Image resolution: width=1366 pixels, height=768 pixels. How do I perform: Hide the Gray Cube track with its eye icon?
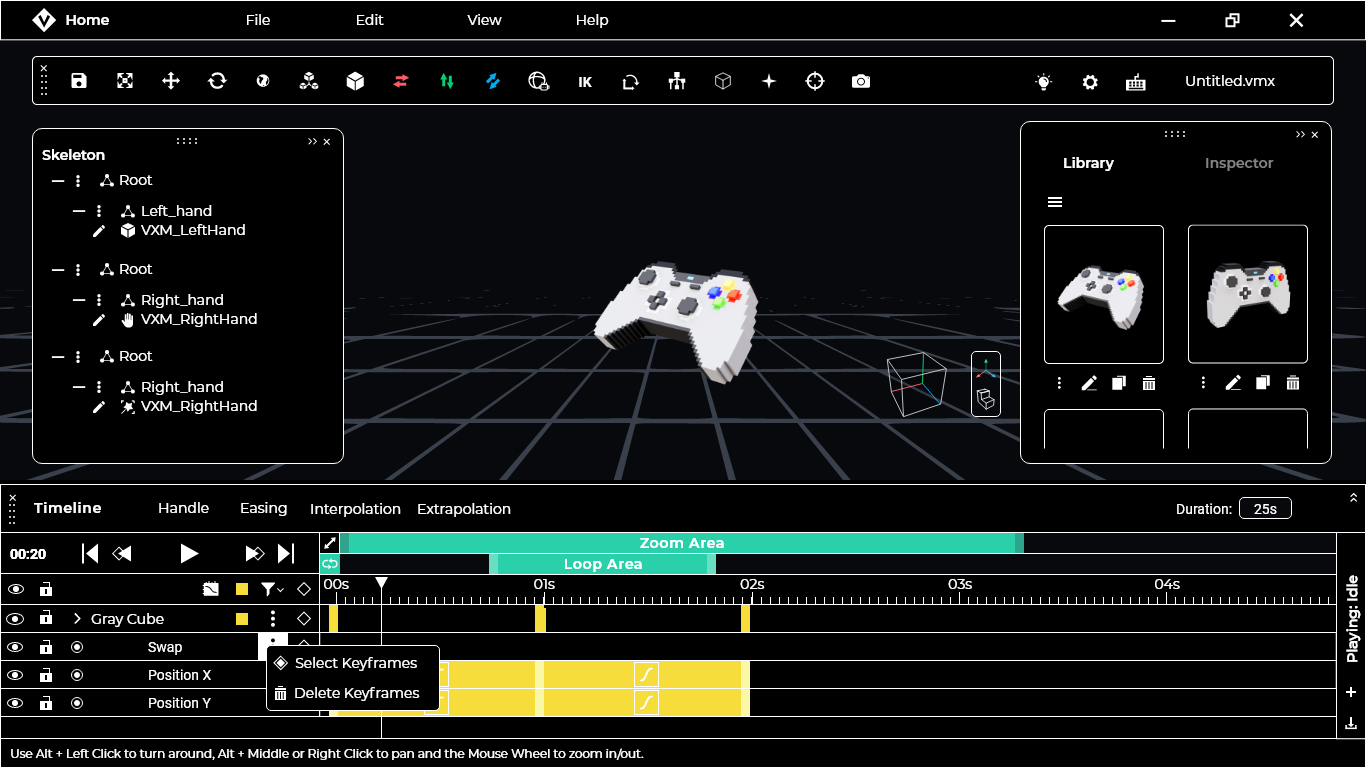[x=15, y=618]
